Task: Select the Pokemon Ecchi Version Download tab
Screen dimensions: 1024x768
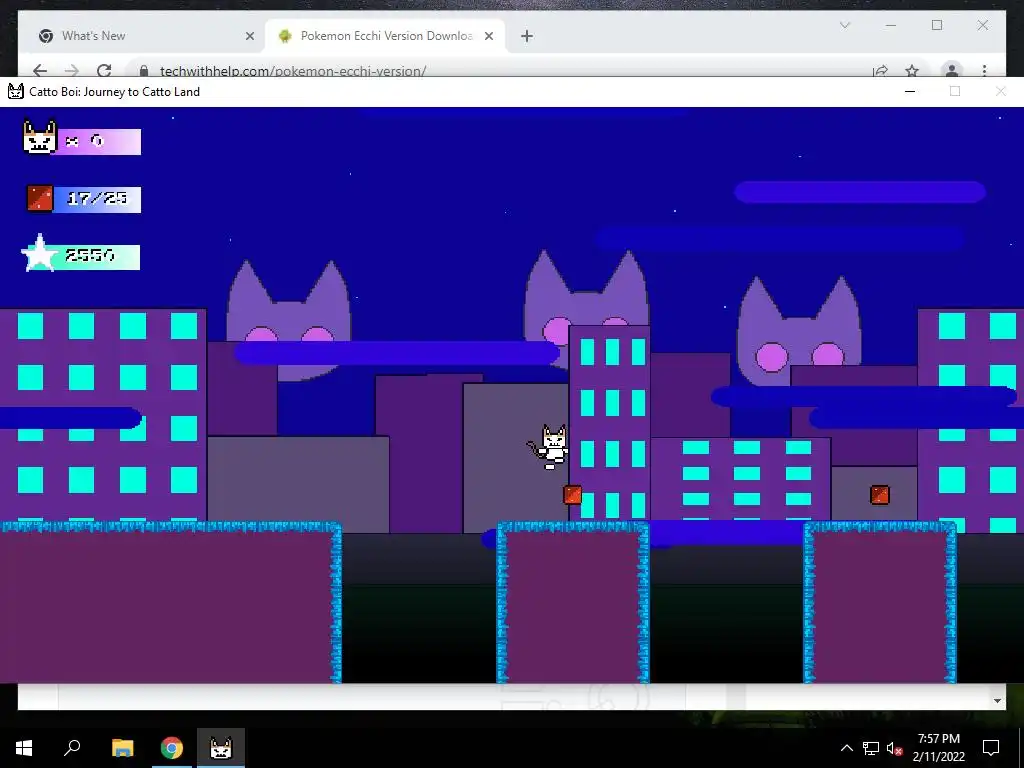Action: [385, 36]
